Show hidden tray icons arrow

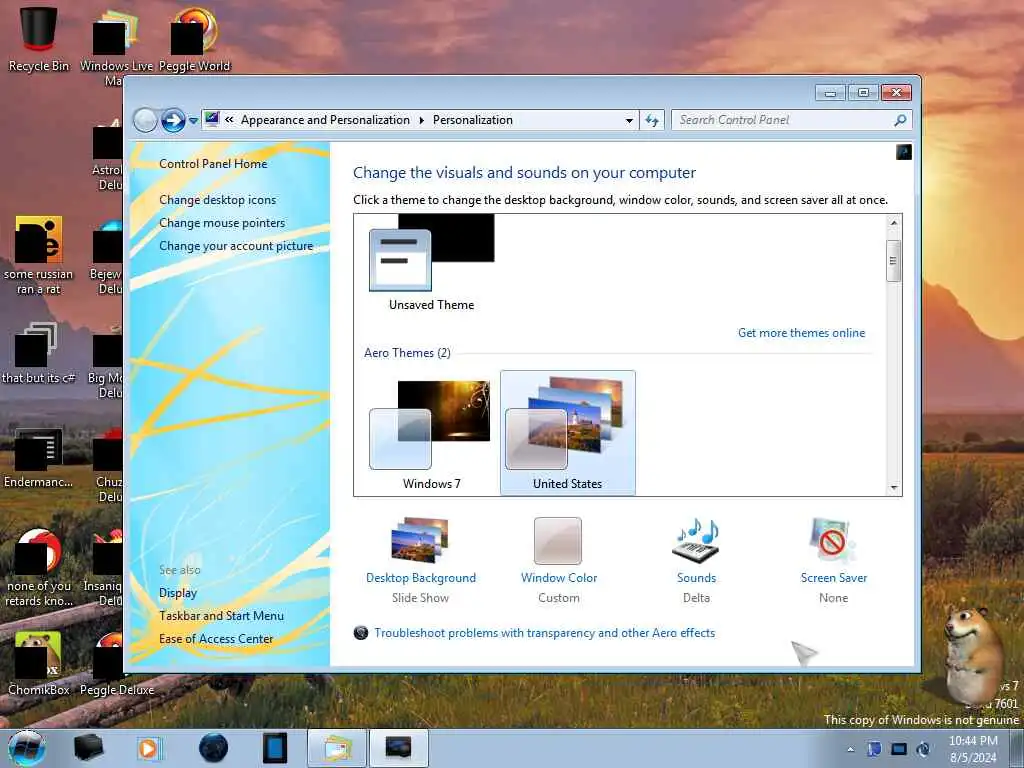[850, 749]
